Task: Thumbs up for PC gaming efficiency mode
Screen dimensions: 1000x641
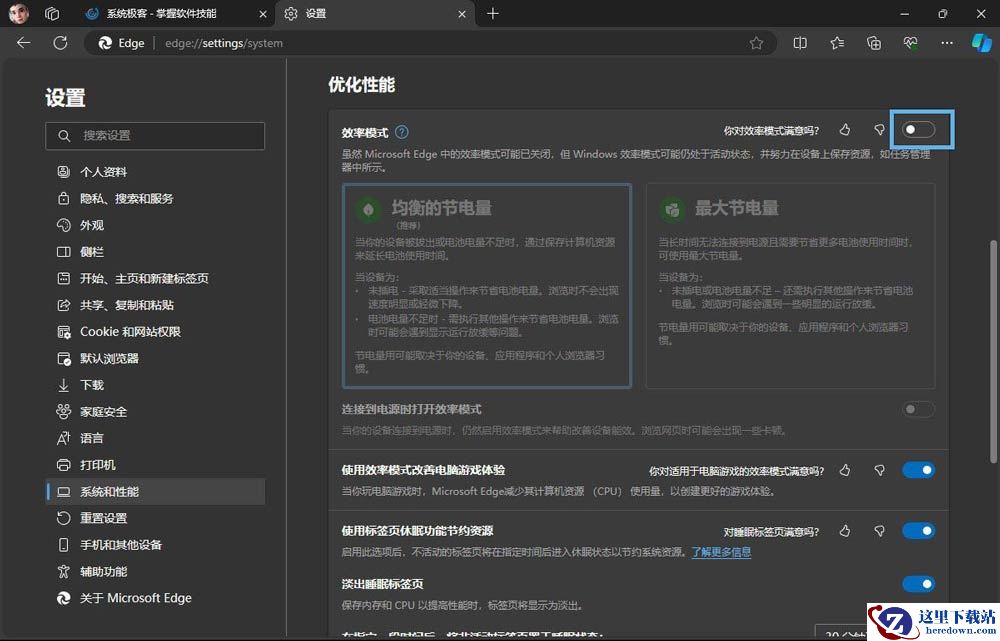Action: 845,470
